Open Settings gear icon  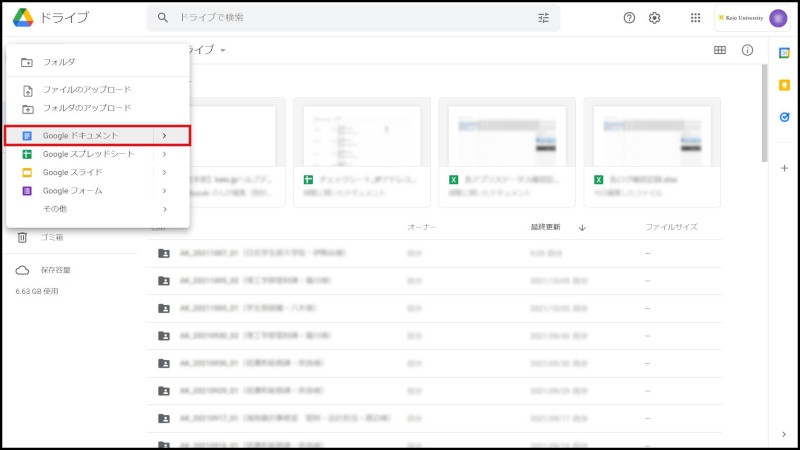point(655,18)
